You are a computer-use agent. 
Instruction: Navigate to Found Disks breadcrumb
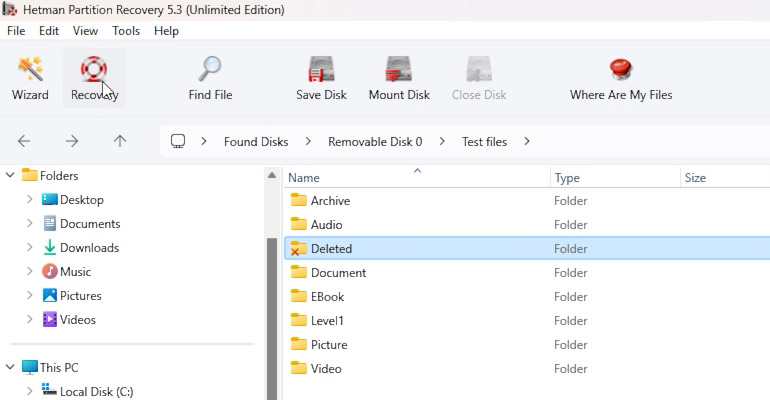256,142
